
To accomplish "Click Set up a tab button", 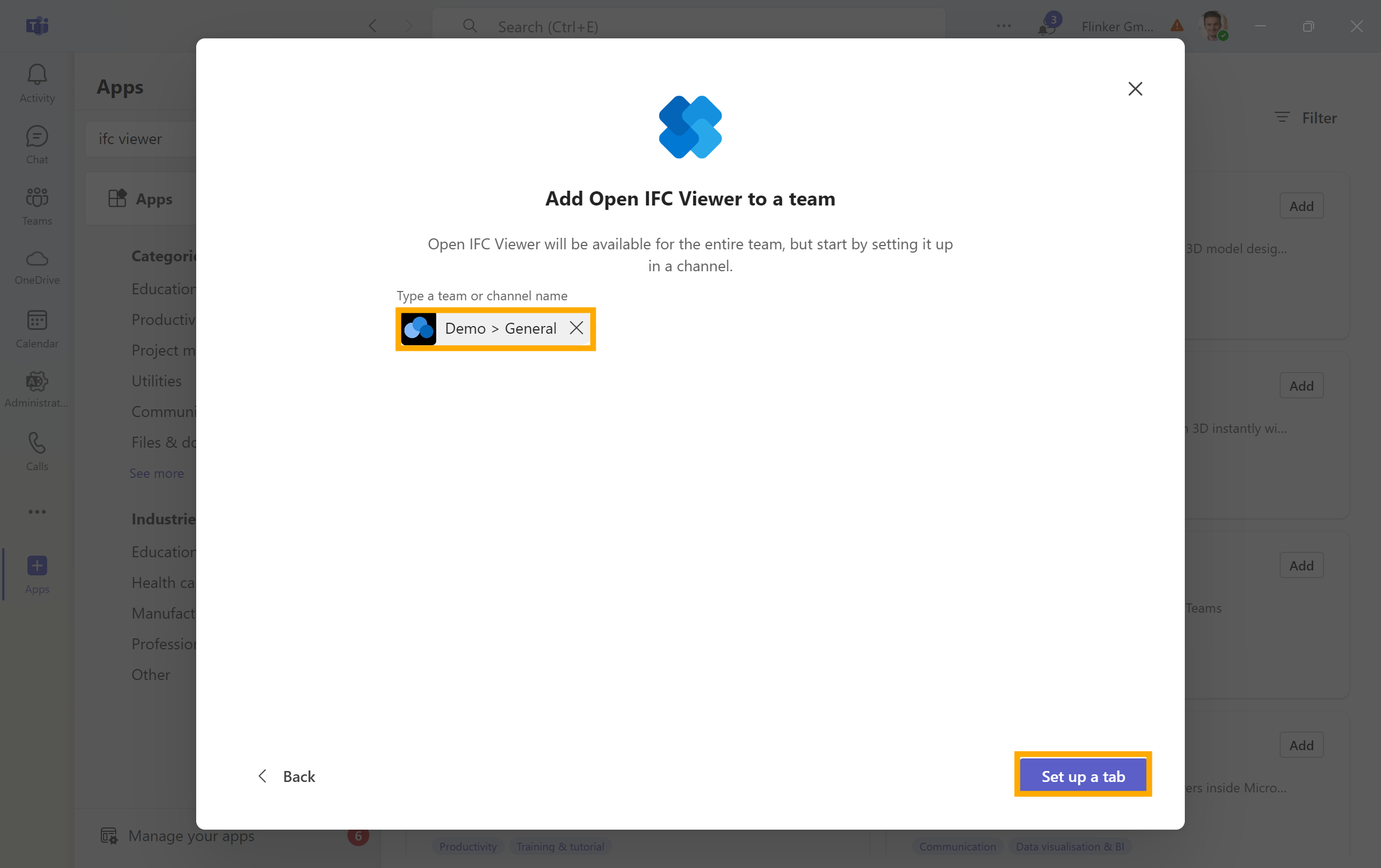I will point(1083,776).
